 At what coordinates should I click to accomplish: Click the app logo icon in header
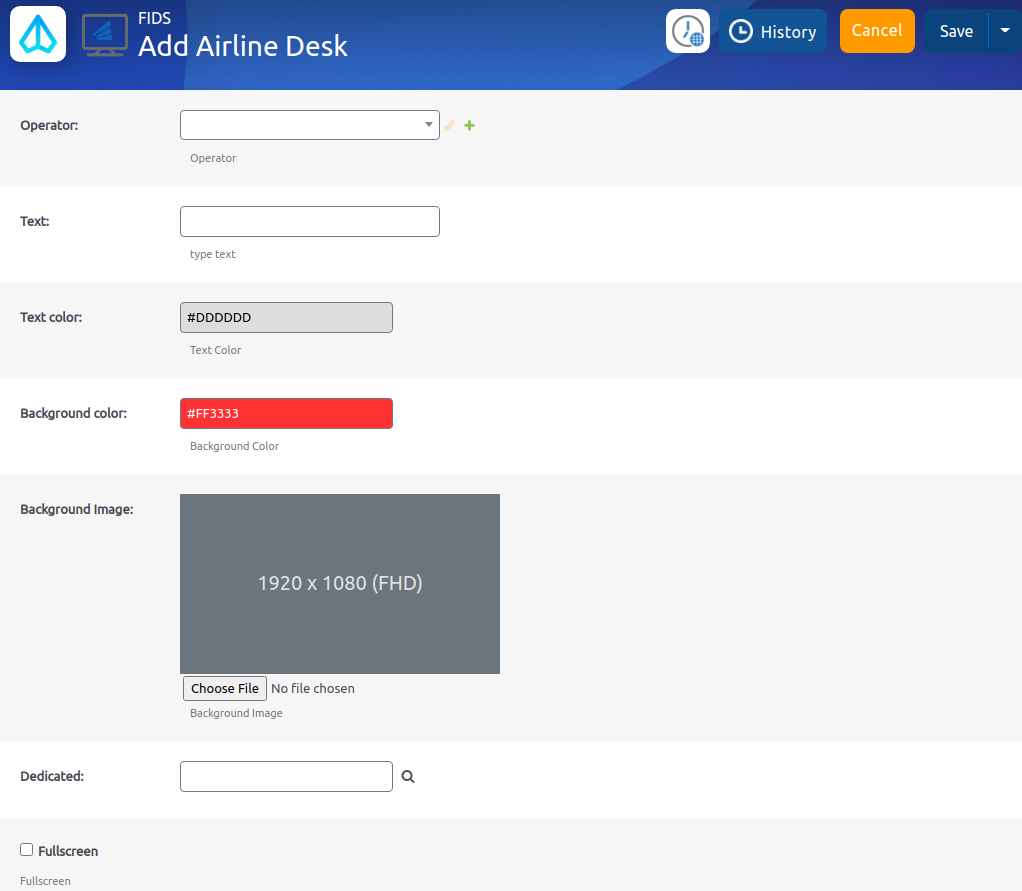(38, 34)
